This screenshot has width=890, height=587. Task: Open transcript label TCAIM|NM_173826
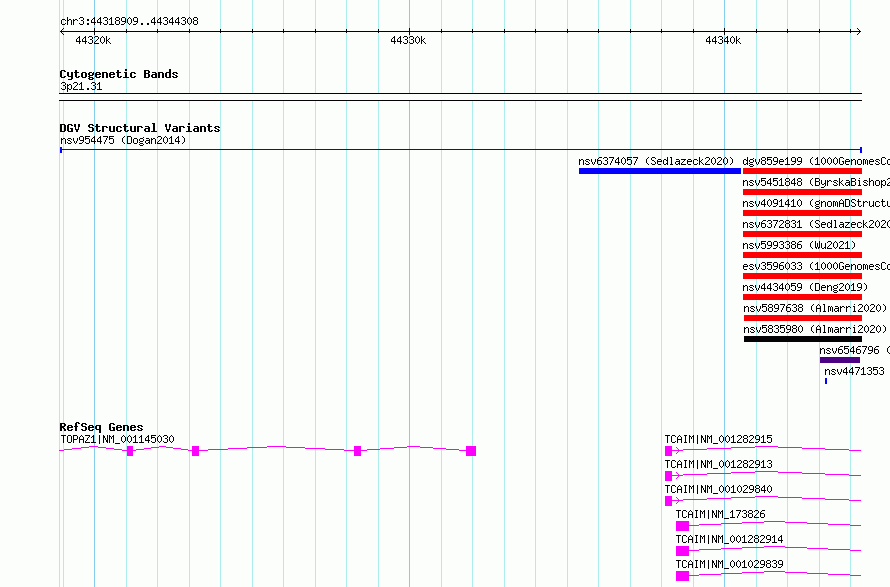coord(720,514)
